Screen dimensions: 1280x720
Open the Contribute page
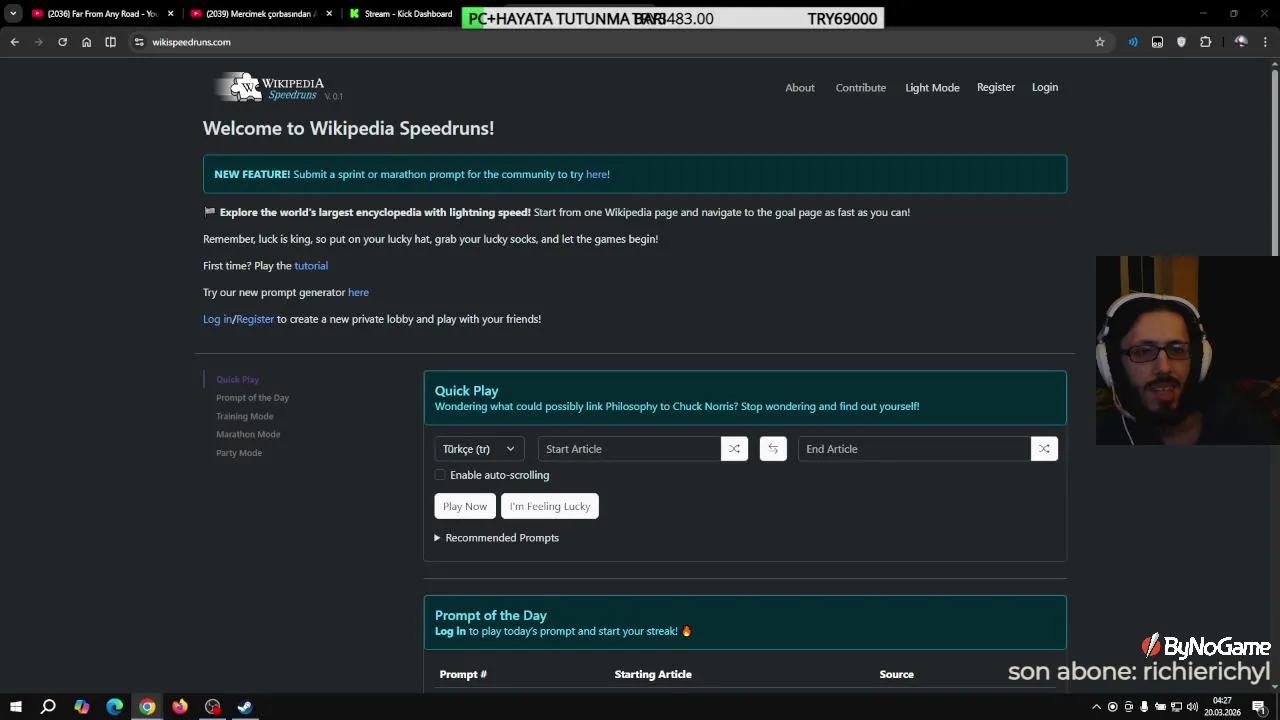pos(861,88)
